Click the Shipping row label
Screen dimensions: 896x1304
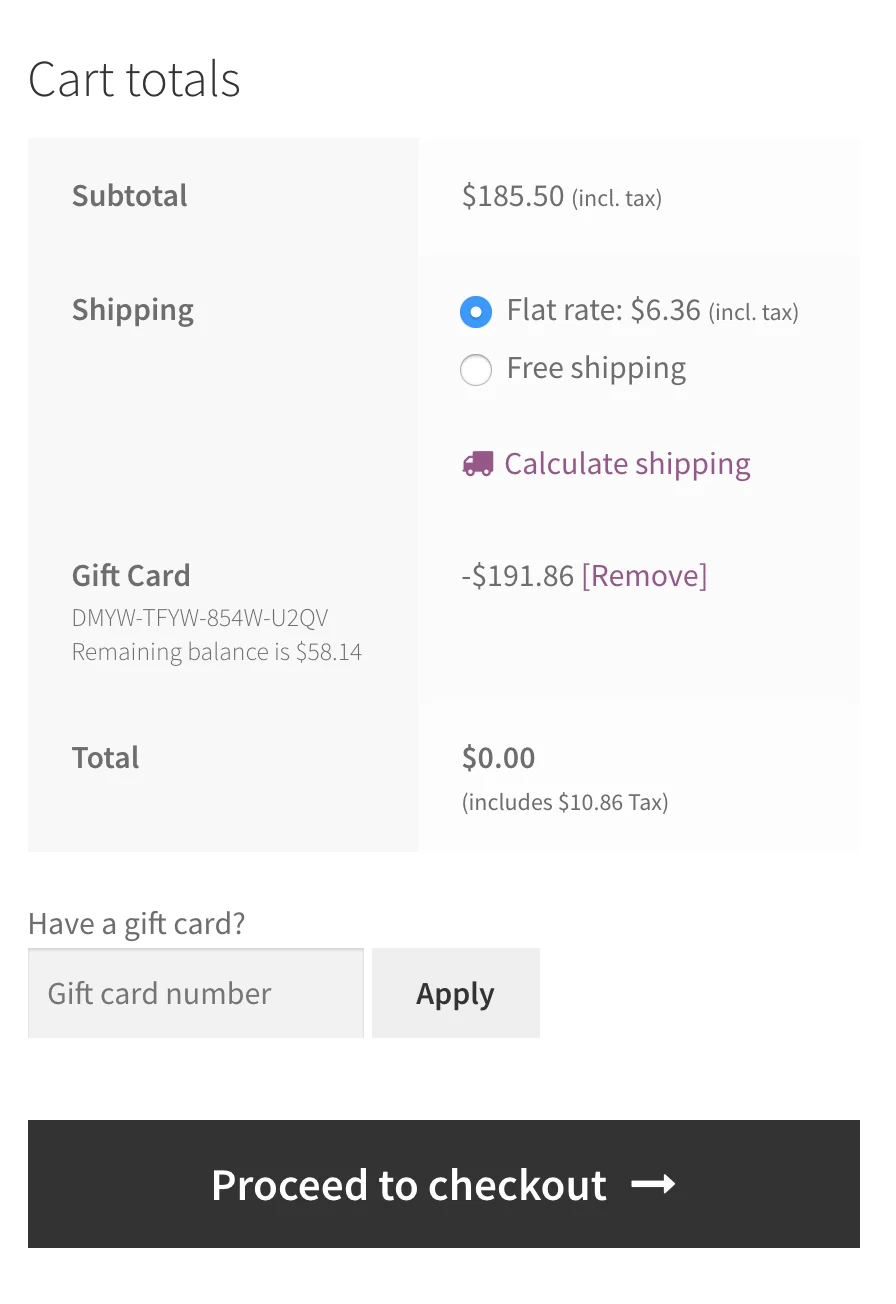[132, 310]
